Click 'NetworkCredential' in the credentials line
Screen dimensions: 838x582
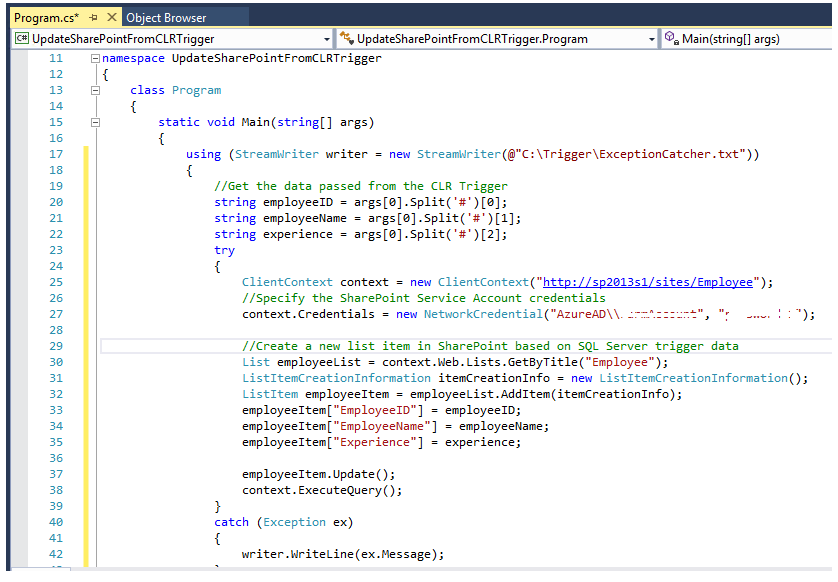483,314
